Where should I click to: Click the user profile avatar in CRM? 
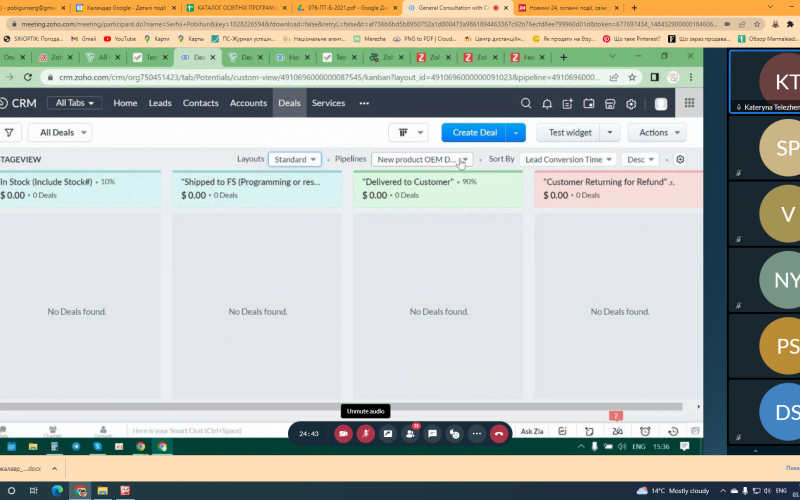tap(661, 104)
